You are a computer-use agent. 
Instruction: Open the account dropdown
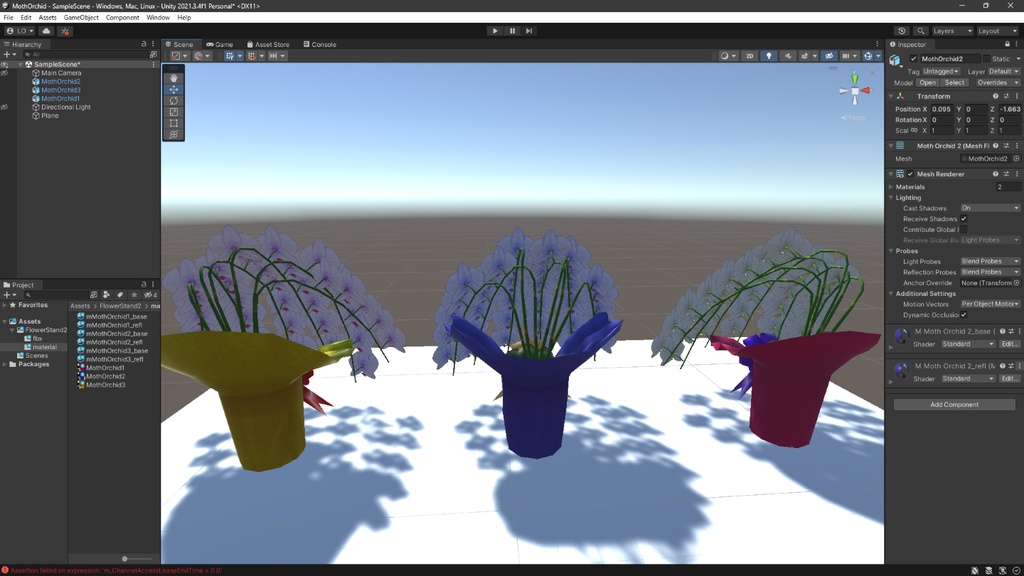(x=20, y=31)
